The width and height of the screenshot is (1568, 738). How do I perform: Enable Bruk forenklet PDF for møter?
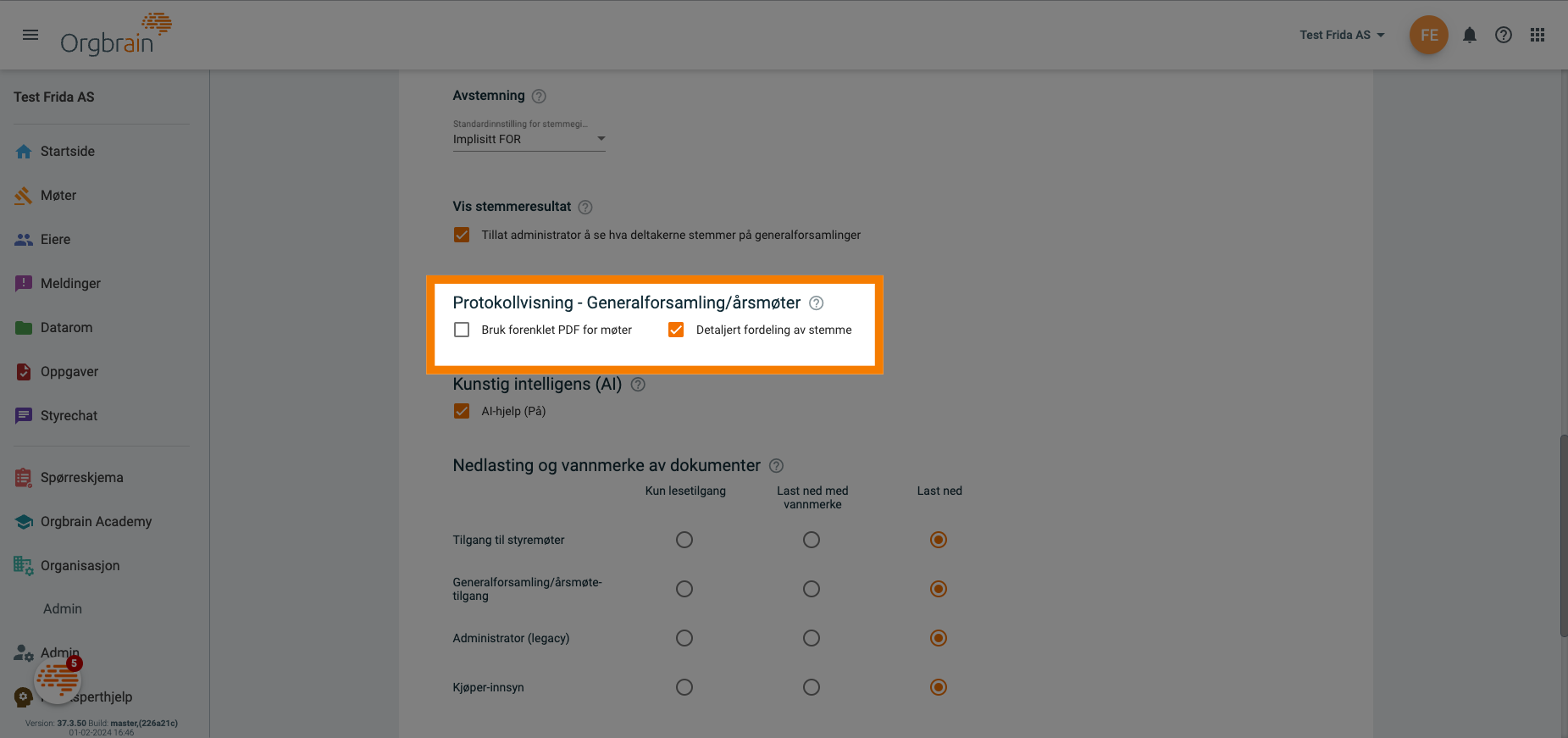click(462, 330)
